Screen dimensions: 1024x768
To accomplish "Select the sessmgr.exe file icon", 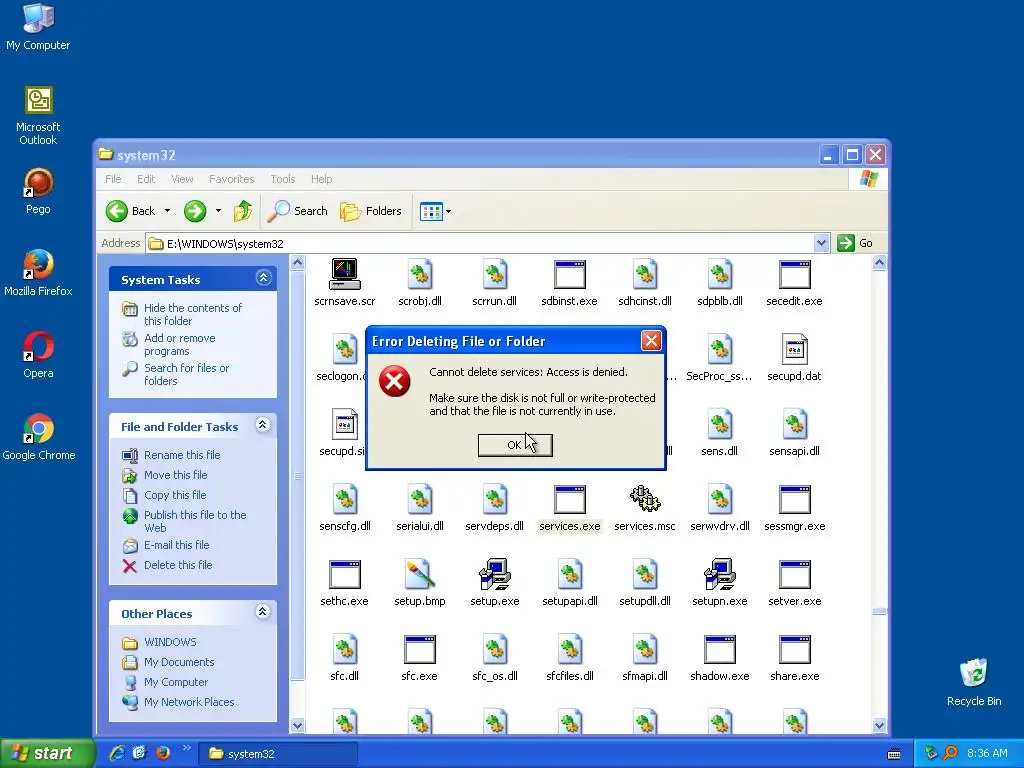I will click(795, 500).
